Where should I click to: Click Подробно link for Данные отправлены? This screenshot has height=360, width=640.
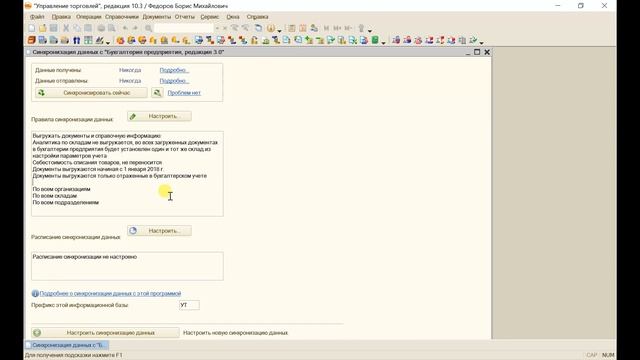tap(174, 81)
